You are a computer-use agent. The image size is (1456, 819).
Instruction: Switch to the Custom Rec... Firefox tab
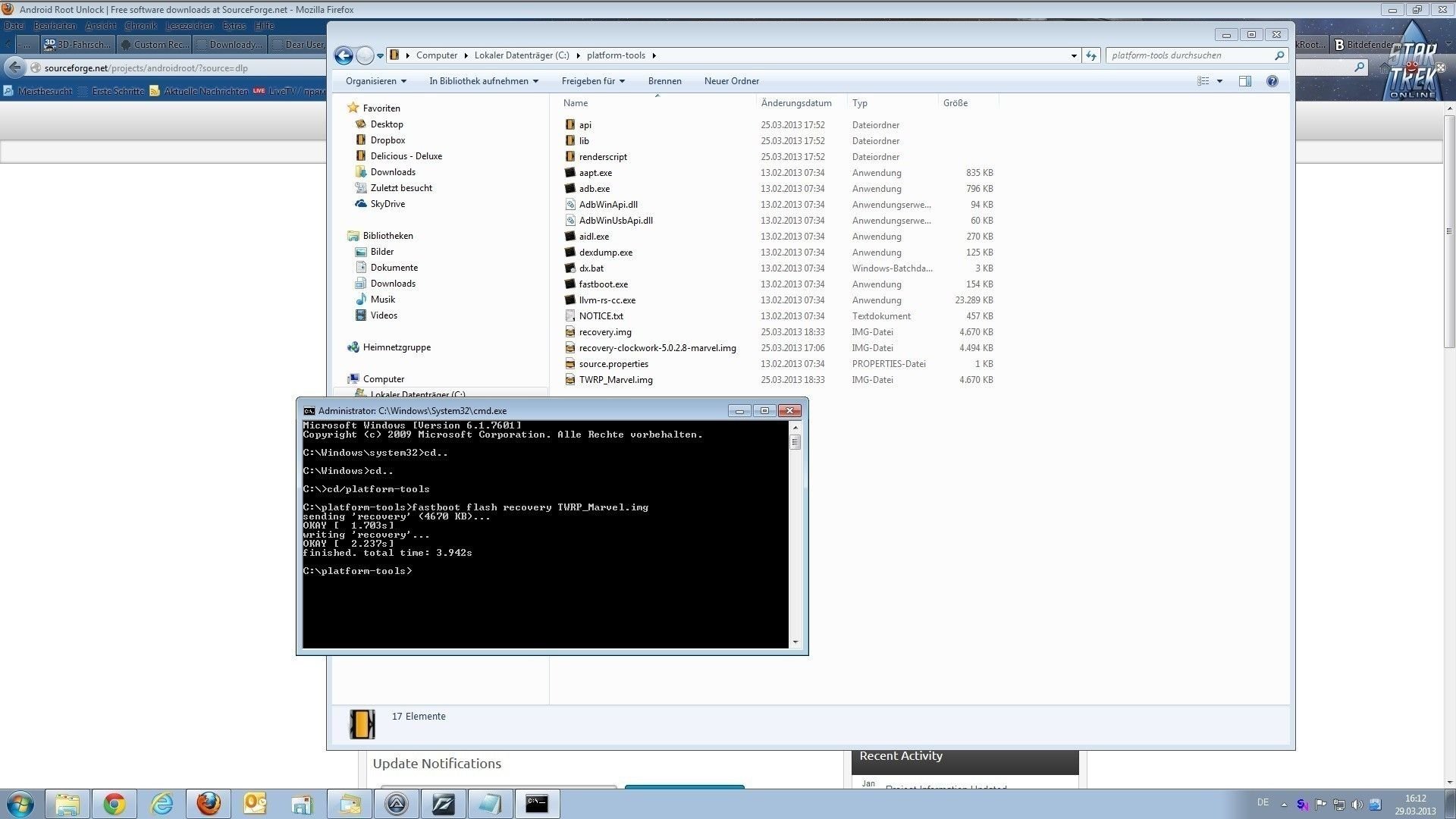tap(155, 45)
